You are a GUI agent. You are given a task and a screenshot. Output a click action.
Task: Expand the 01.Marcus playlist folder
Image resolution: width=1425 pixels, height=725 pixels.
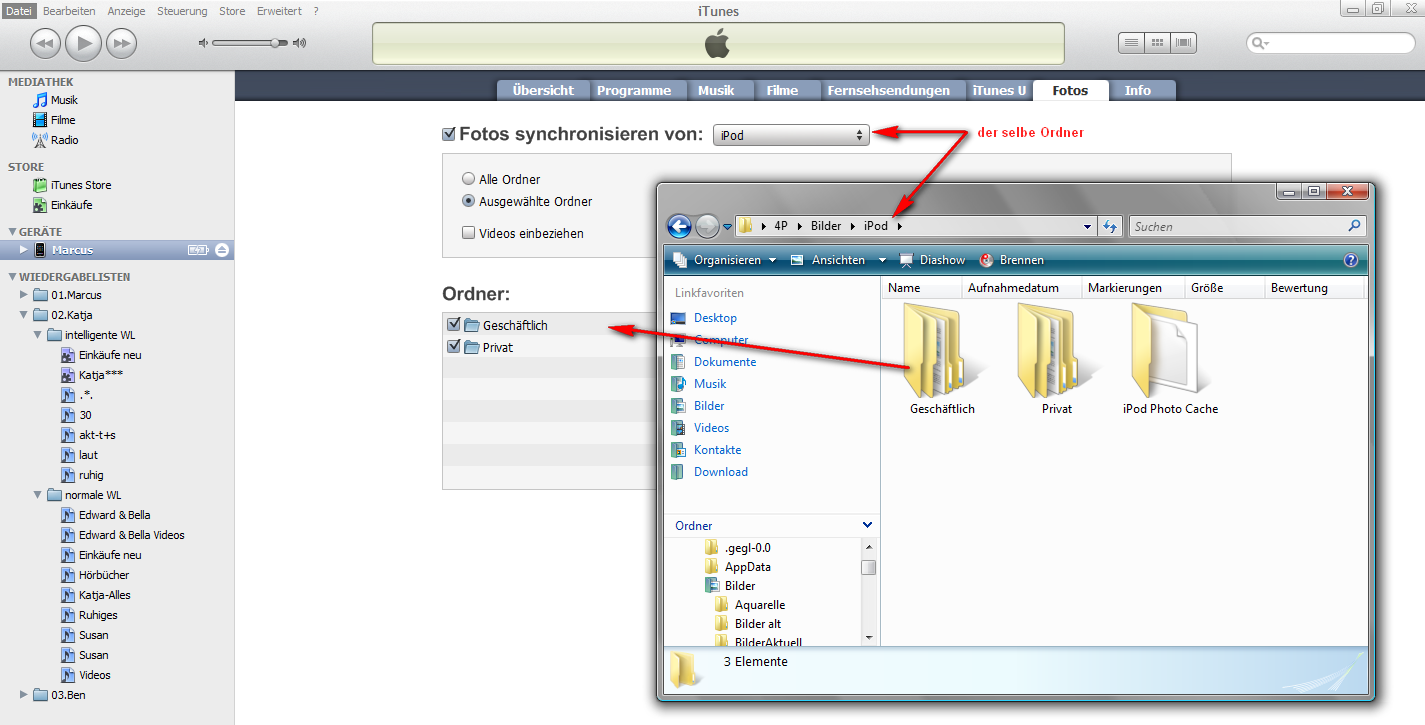coord(24,295)
